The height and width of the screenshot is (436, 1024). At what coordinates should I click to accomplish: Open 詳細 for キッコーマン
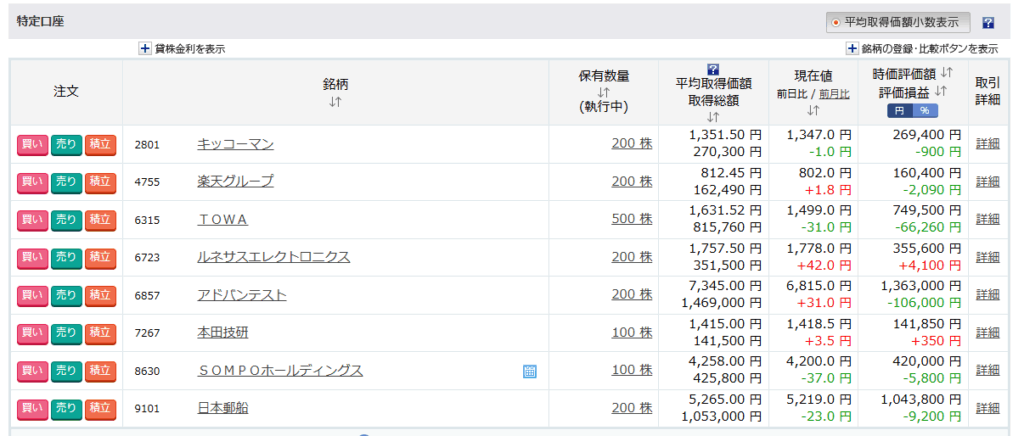(x=987, y=144)
